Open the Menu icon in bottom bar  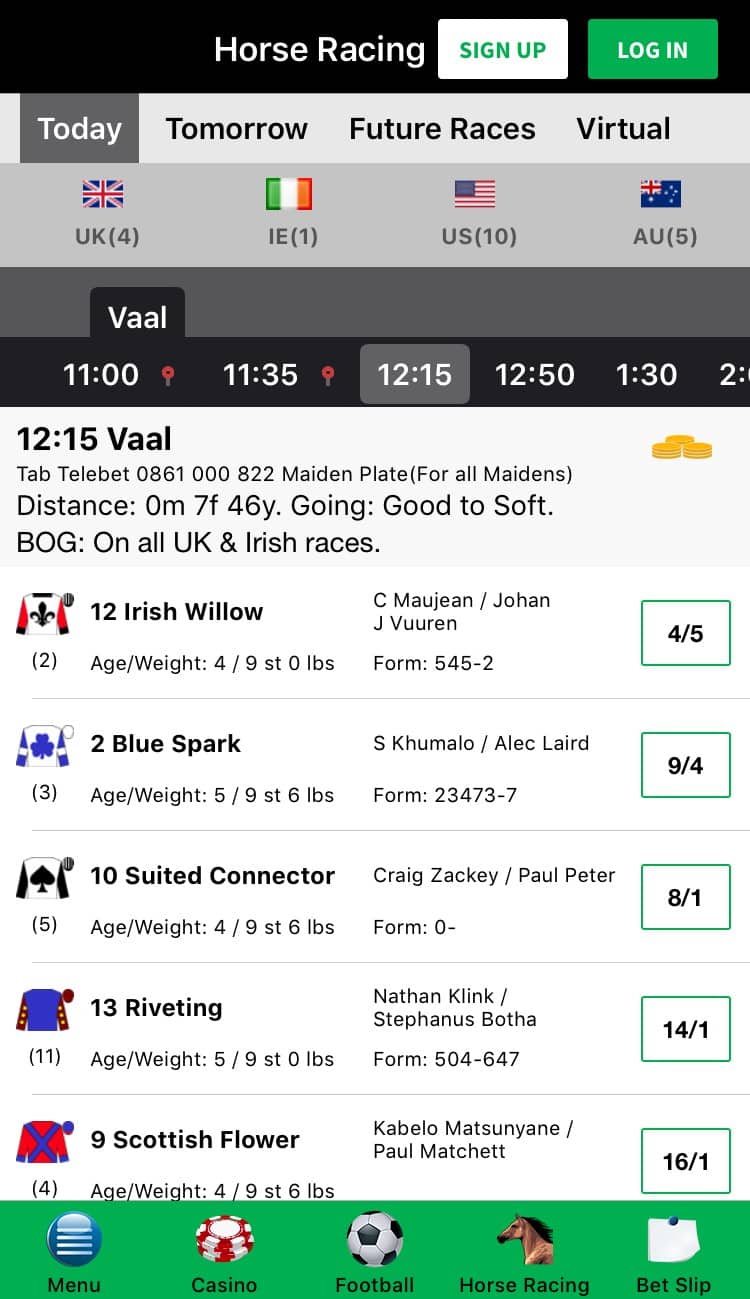[74, 1240]
